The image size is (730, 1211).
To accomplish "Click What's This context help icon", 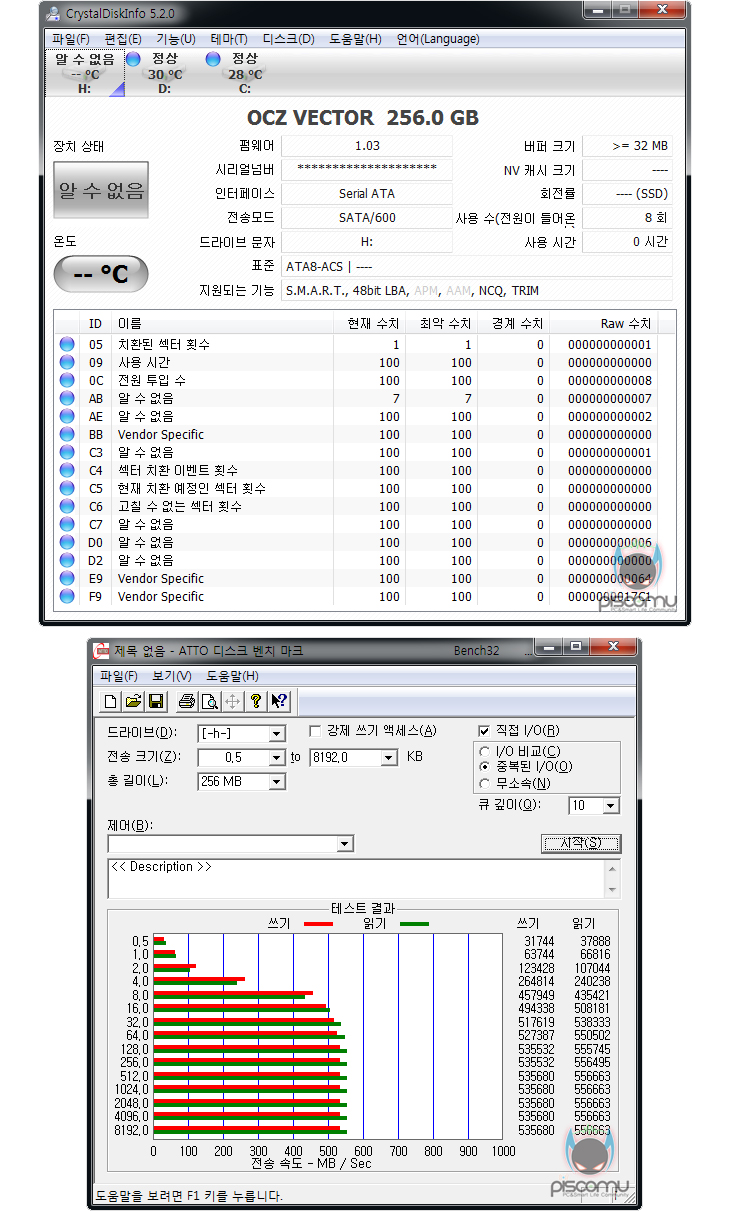I will pos(279,701).
